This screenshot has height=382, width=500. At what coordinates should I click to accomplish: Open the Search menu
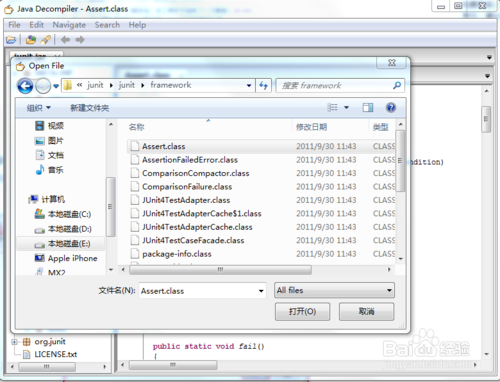coord(107,25)
